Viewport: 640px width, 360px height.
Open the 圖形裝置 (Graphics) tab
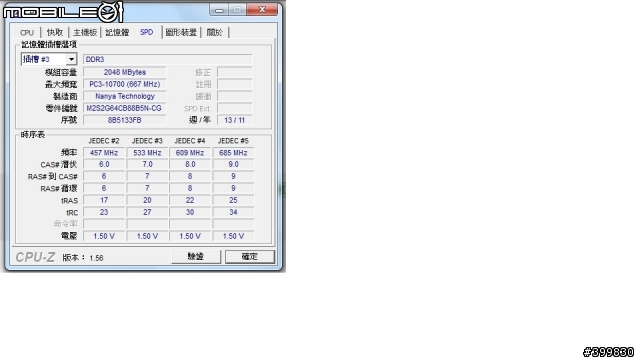coord(181,32)
